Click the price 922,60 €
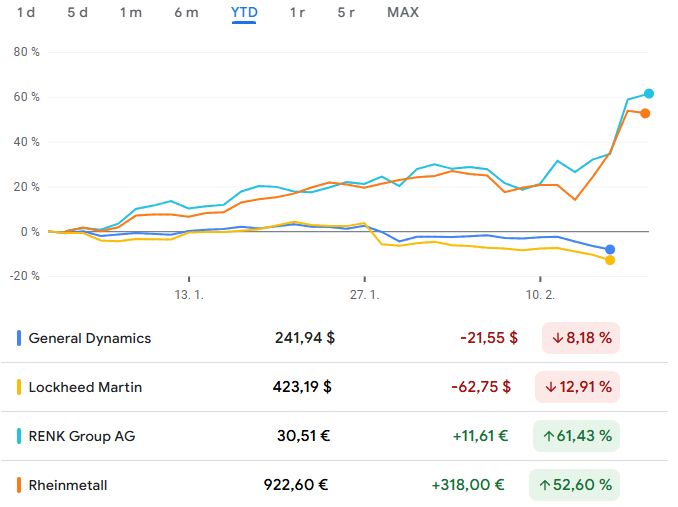 coord(296,484)
